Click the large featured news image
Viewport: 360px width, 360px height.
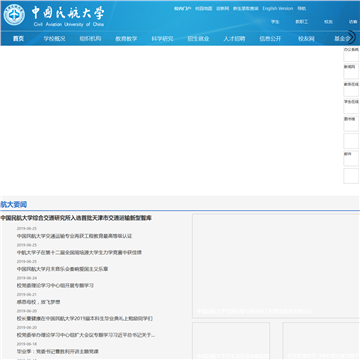pyautogui.click(x=276, y=266)
